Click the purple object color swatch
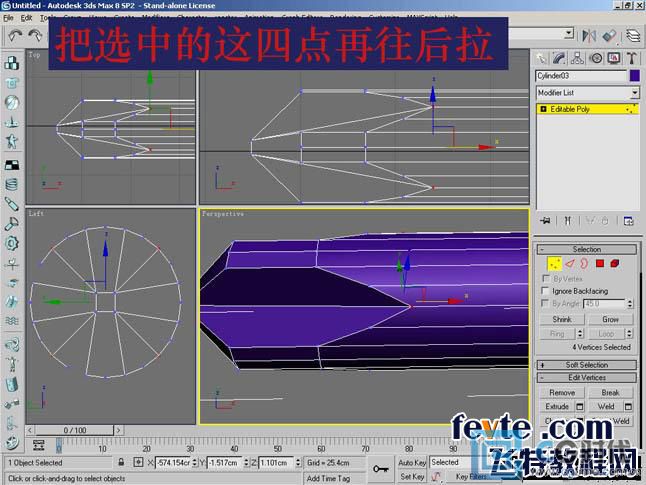This screenshot has width=646, height=485. coord(634,76)
